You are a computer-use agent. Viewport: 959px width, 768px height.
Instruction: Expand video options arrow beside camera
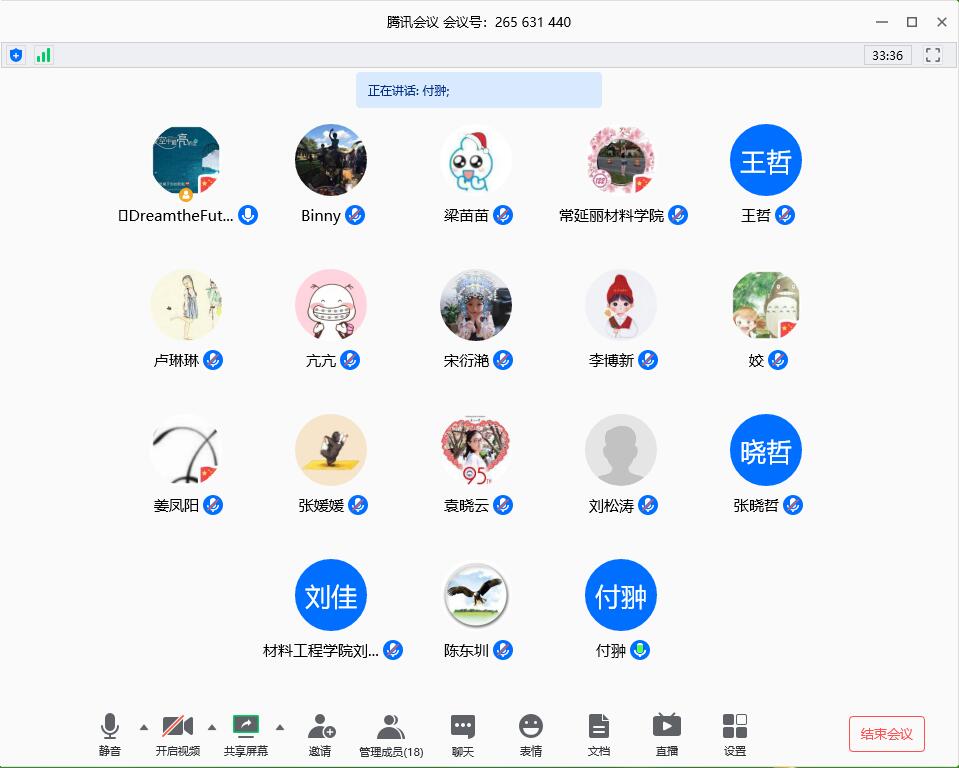211,727
